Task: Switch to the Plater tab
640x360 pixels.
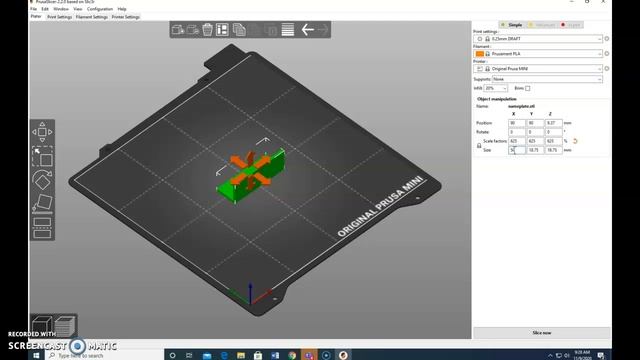Action: [x=36, y=17]
